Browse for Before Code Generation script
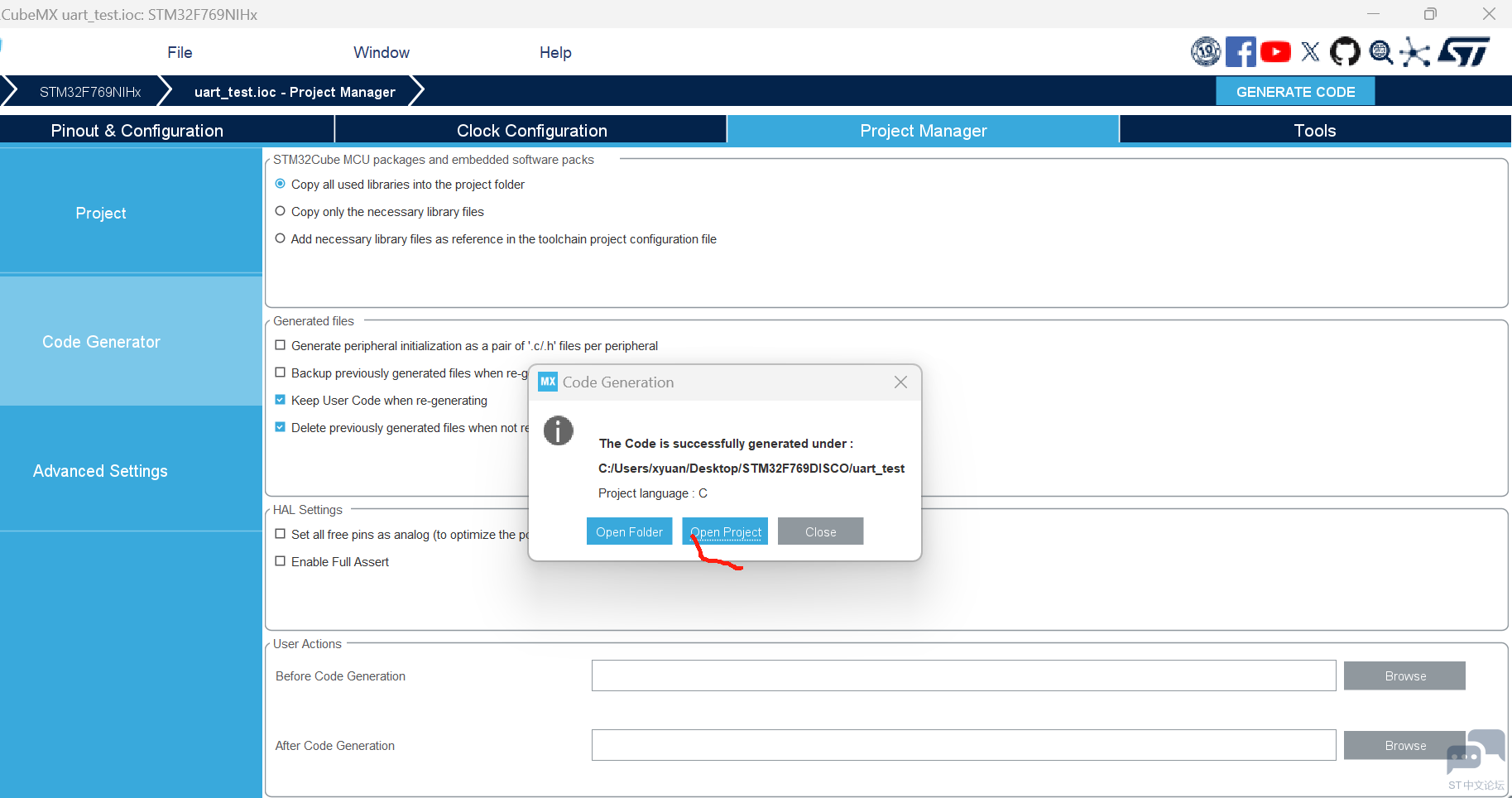The width and height of the screenshot is (1512, 798). (x=1404, y=675)
